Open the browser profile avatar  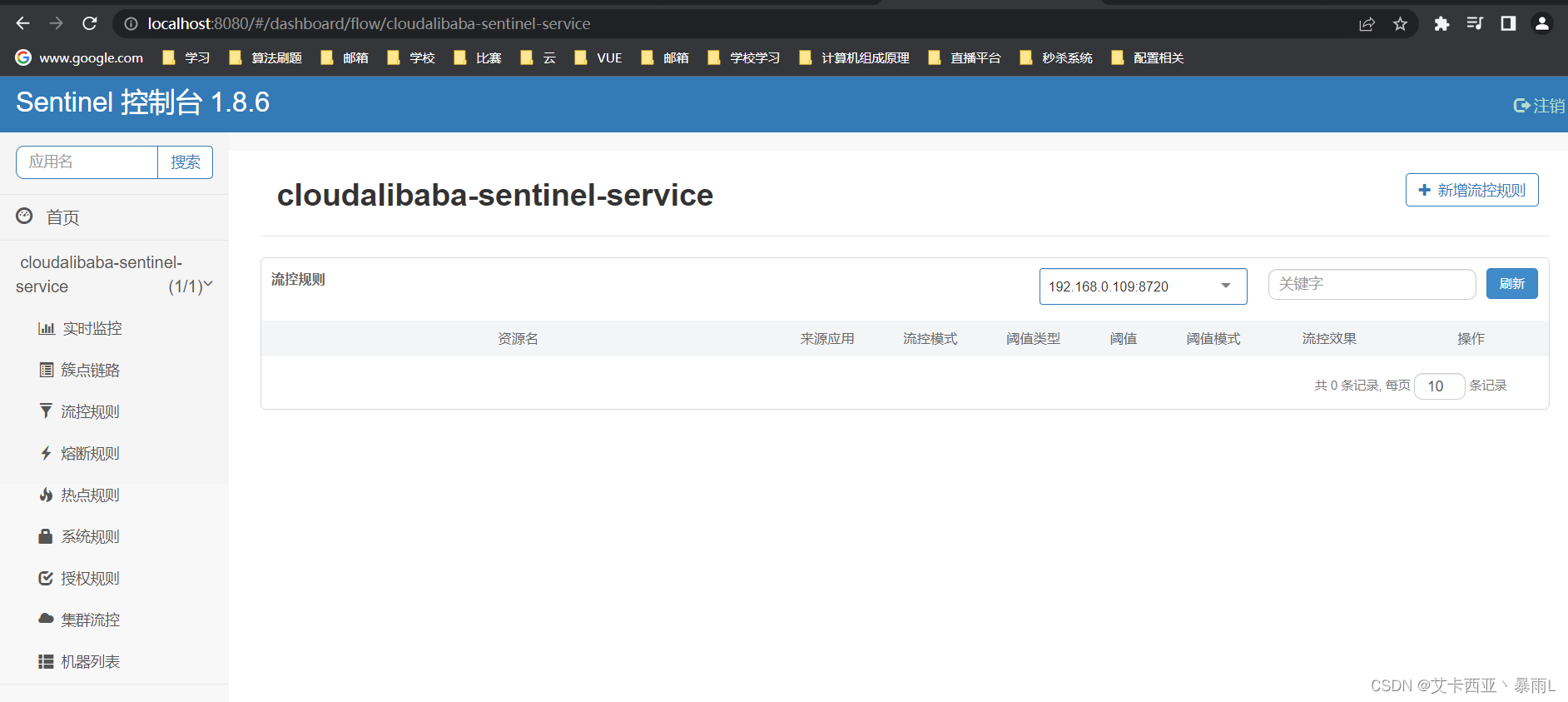coord(1542,24)
